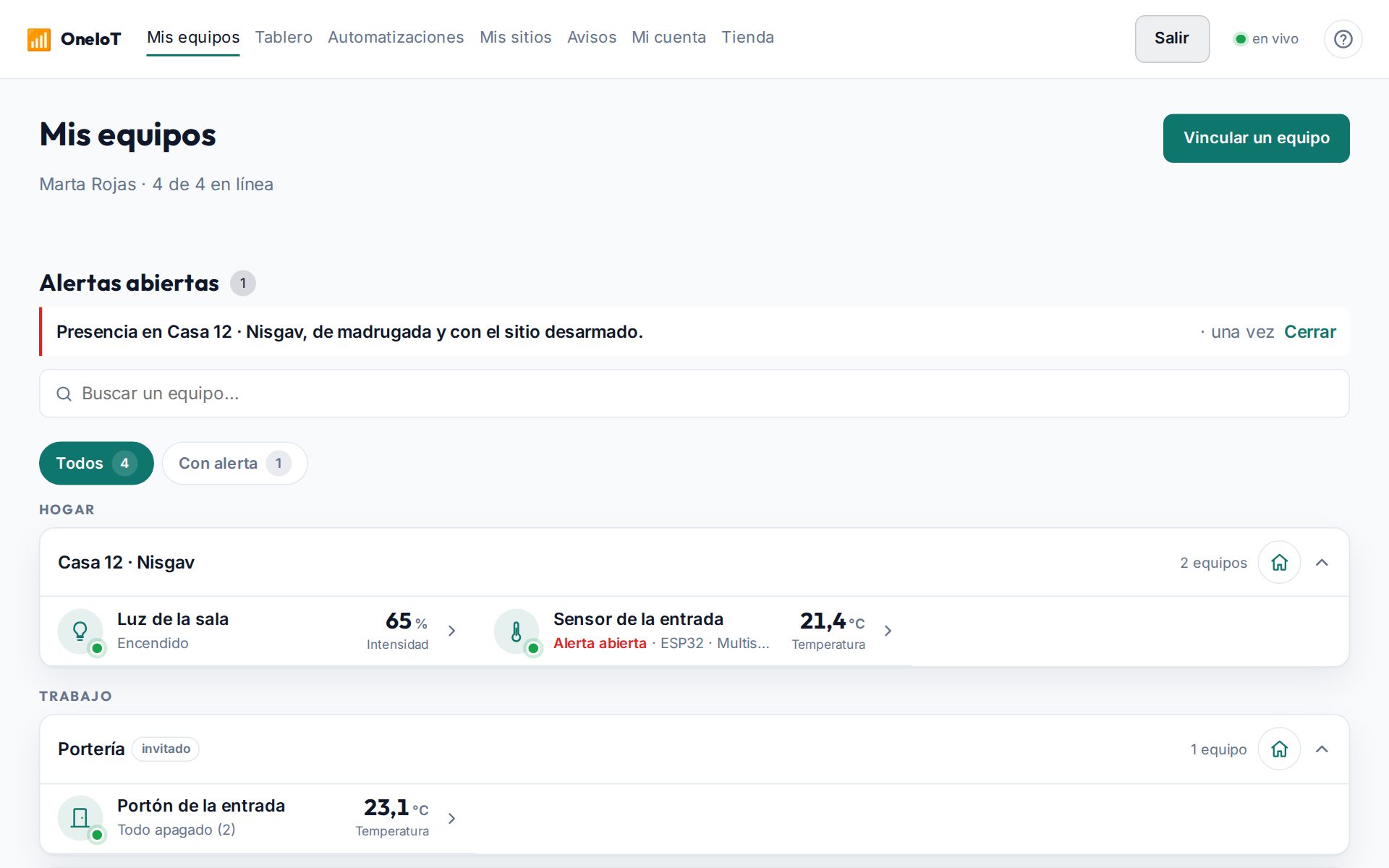Collapse the Casa 12 · Nisgav group

1322,562
